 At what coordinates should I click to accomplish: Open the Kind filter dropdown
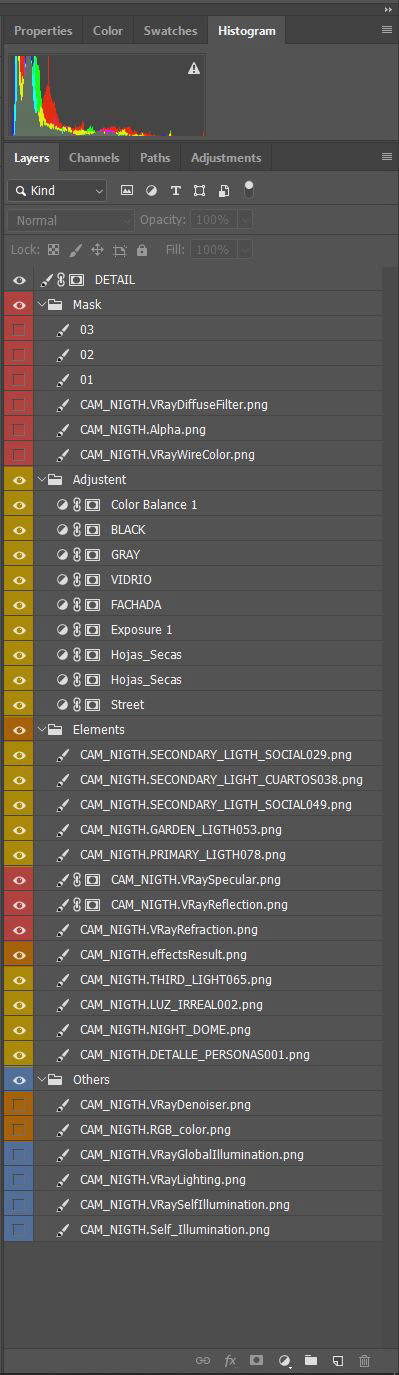(x=57, y=190)
